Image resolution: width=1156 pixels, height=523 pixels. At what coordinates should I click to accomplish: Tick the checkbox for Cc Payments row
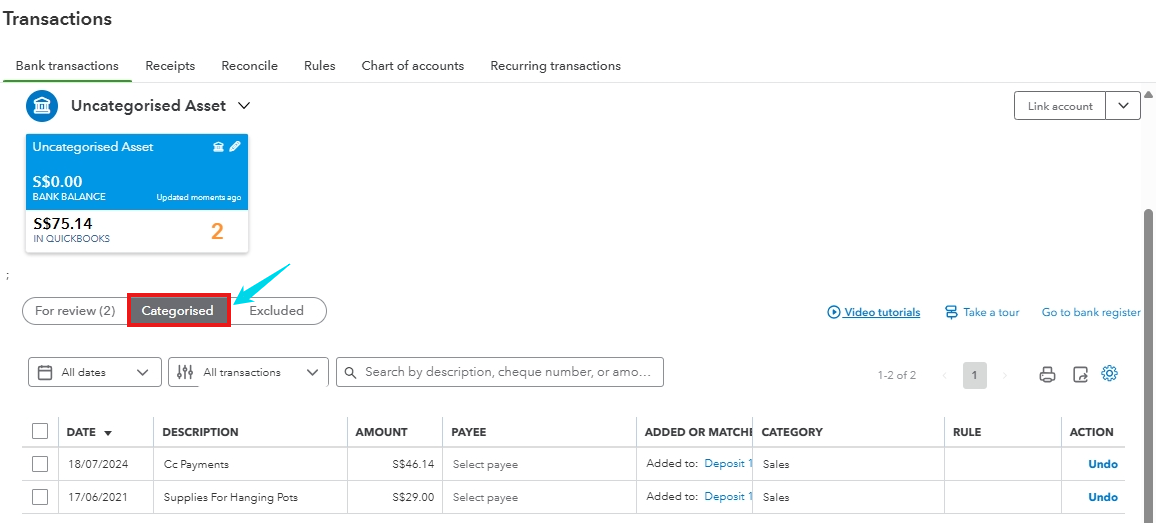[40, 464]
